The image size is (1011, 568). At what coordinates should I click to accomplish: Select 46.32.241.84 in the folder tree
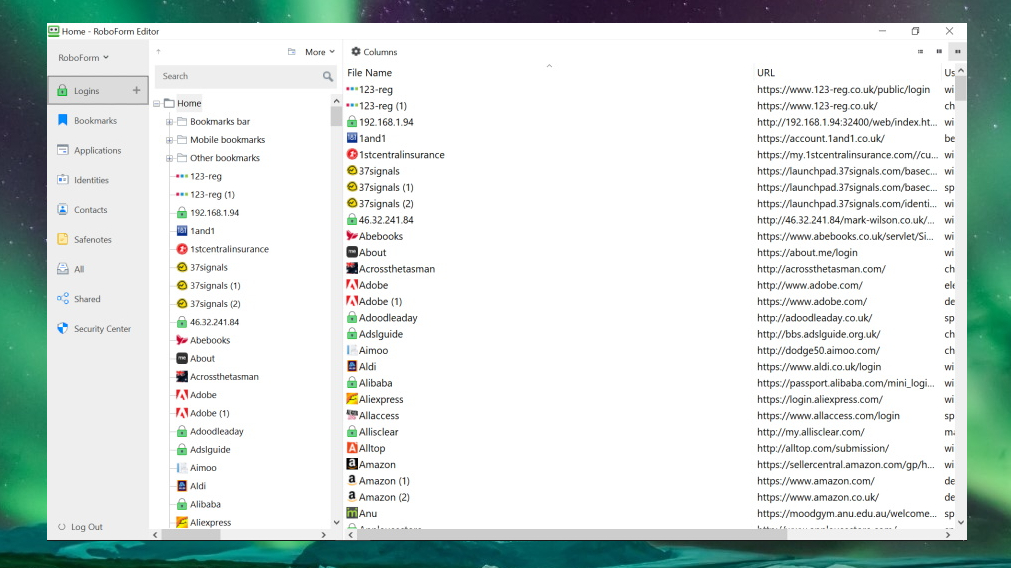point(214,322)
